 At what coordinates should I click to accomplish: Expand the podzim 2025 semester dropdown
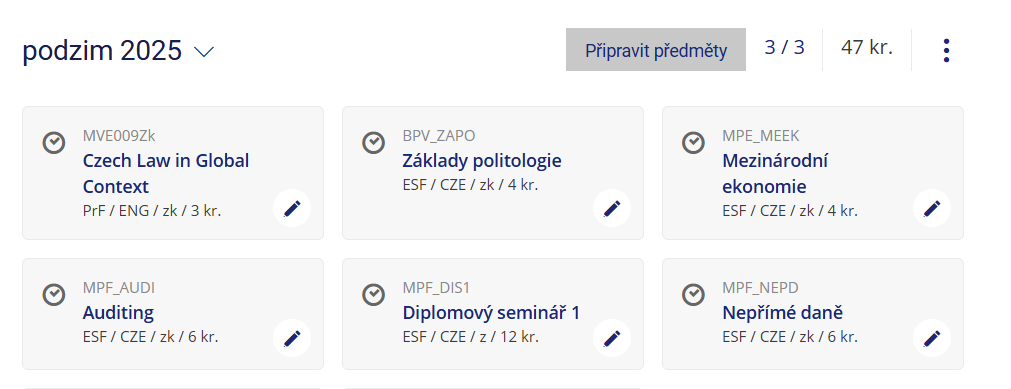[x=119, y=50]
